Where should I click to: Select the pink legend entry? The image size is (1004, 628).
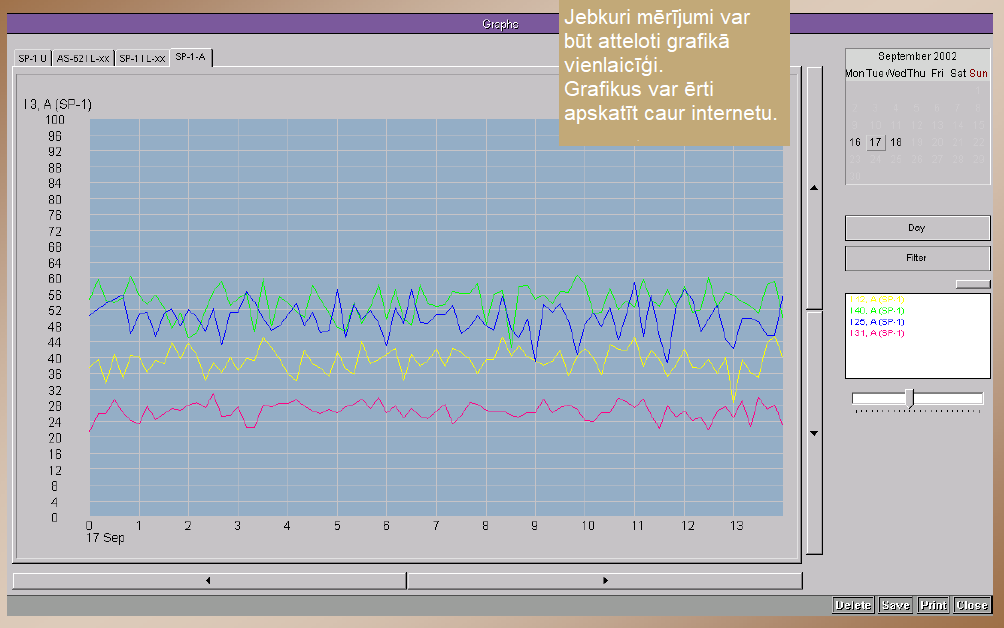click(877, 333)
